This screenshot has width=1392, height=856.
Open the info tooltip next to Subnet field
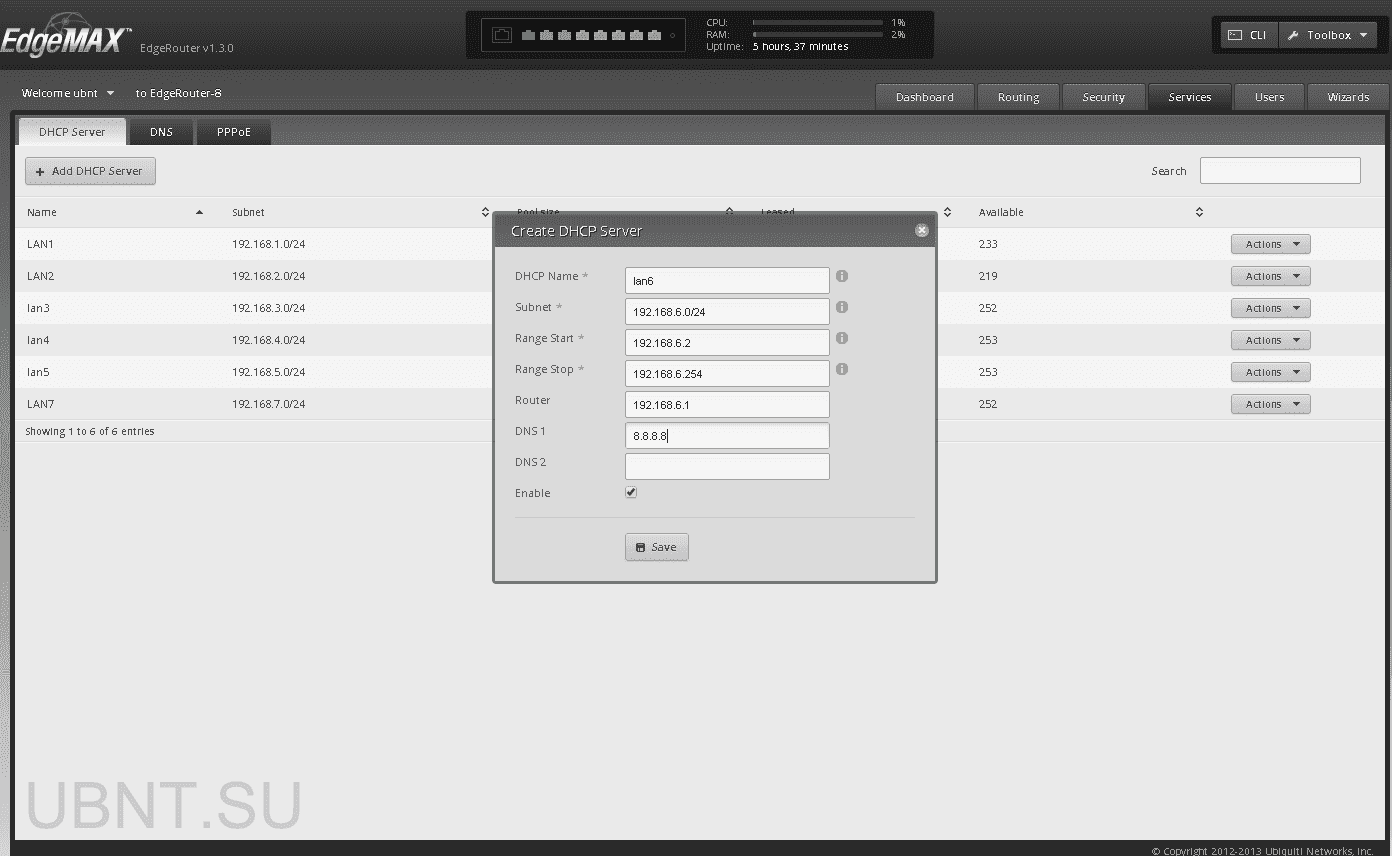click(841, 307)
